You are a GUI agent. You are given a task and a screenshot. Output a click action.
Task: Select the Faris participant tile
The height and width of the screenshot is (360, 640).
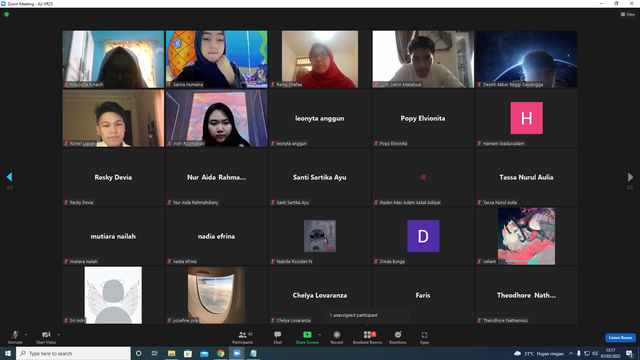(423, 295)
